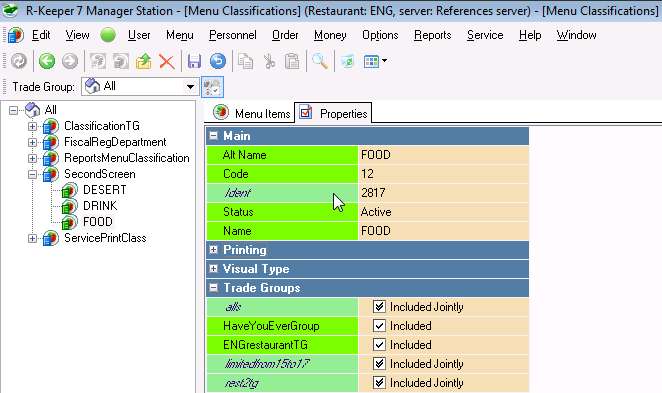Click the Code value field 12
This screenshot has width=662, height=393.
point(443,173)
